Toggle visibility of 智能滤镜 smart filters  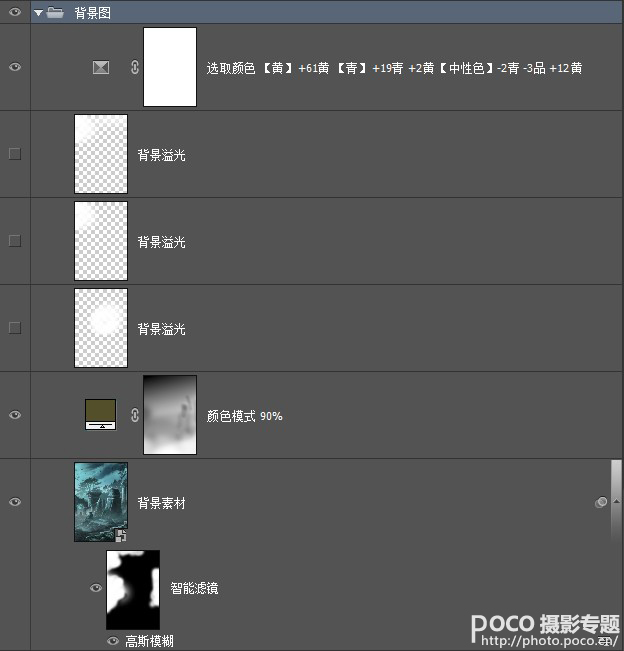(96, 588)
